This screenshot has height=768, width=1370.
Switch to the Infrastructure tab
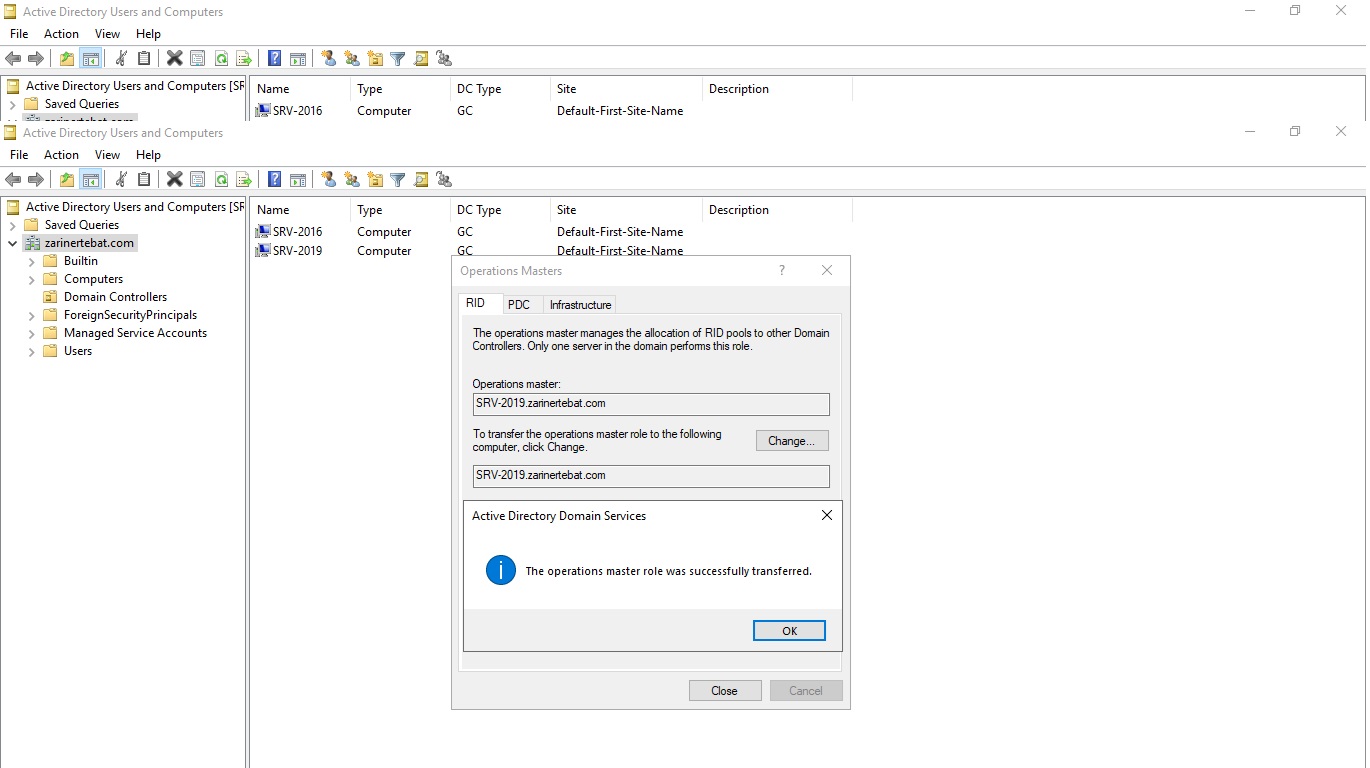pos(580,305)
